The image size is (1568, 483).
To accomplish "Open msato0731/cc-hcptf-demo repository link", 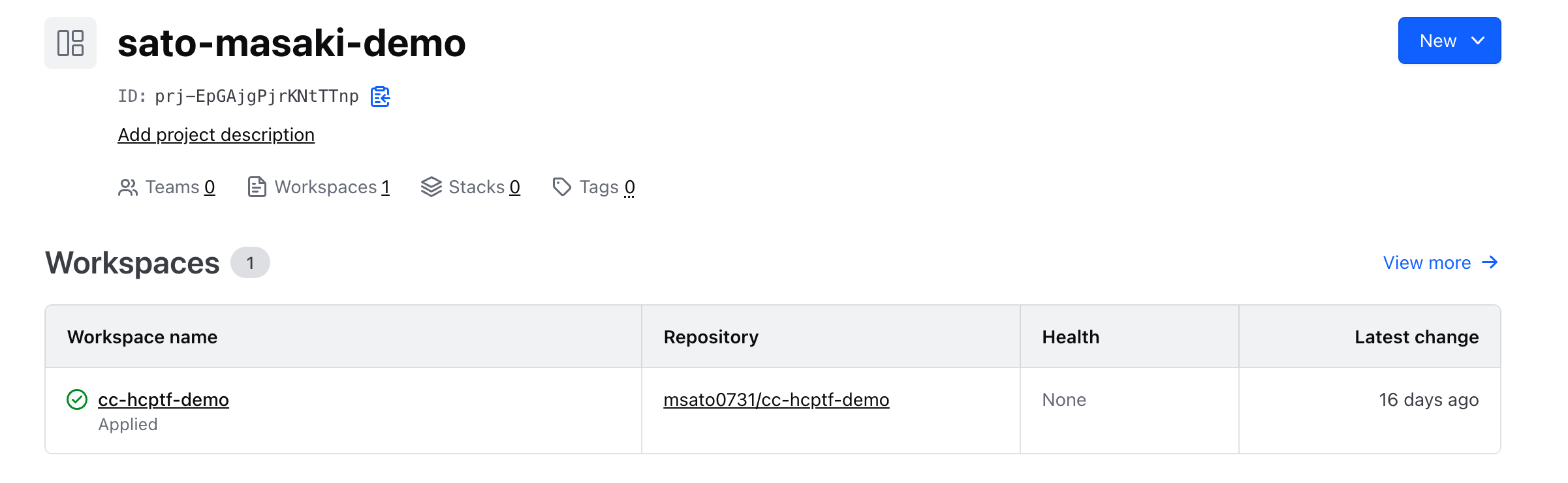I will point(776,399).
